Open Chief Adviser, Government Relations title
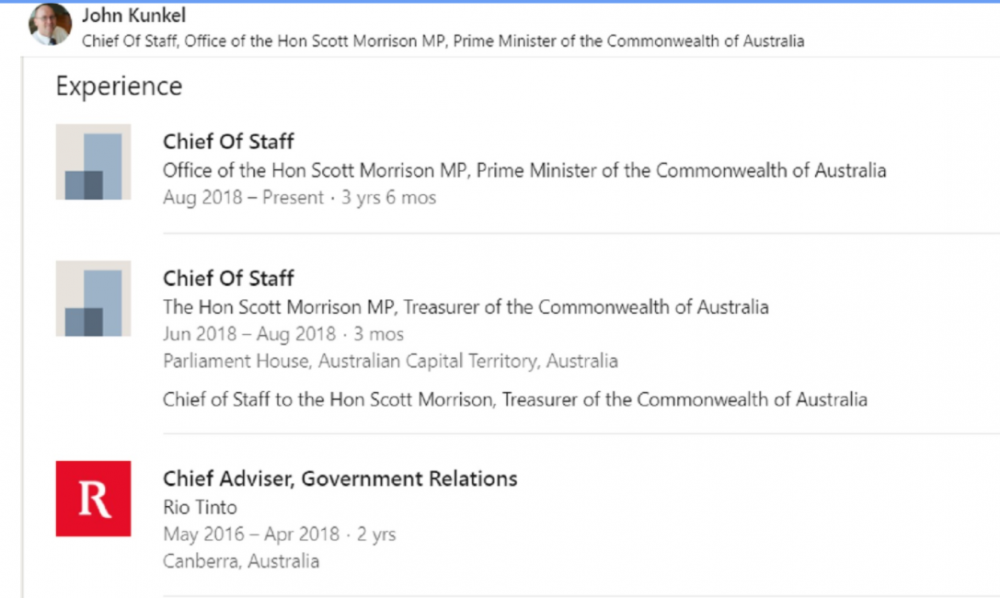Viewport: 1000px width, 598px height. point(340,479)
